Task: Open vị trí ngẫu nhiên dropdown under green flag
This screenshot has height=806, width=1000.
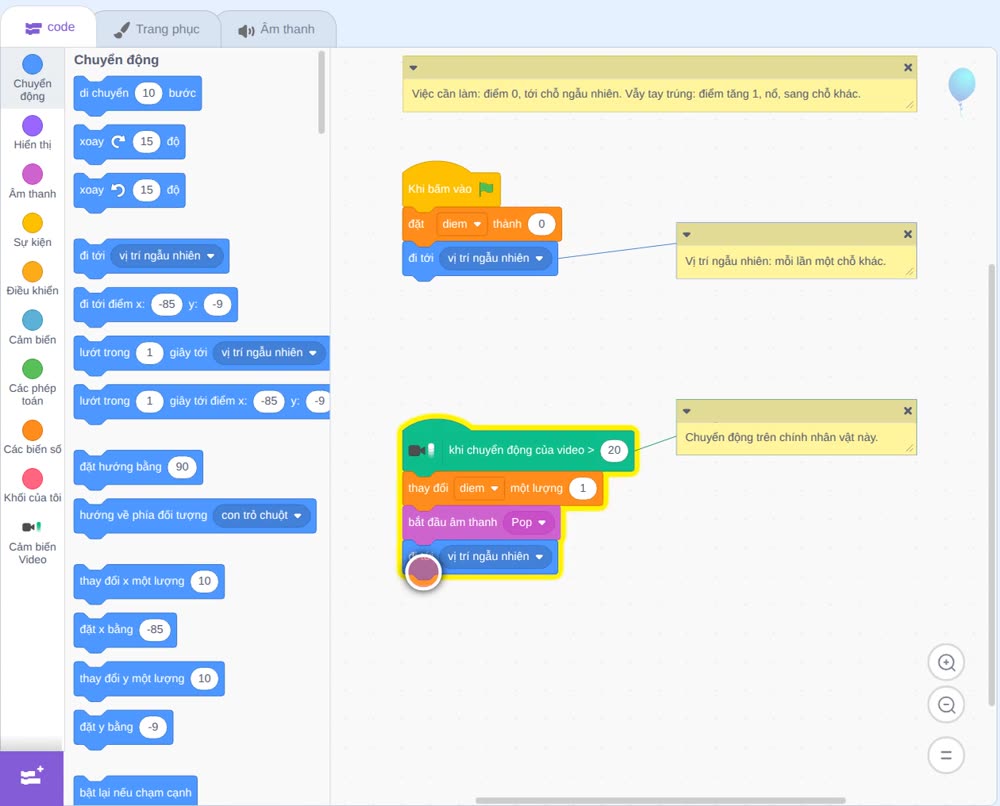Action: (x=495, y=258)
